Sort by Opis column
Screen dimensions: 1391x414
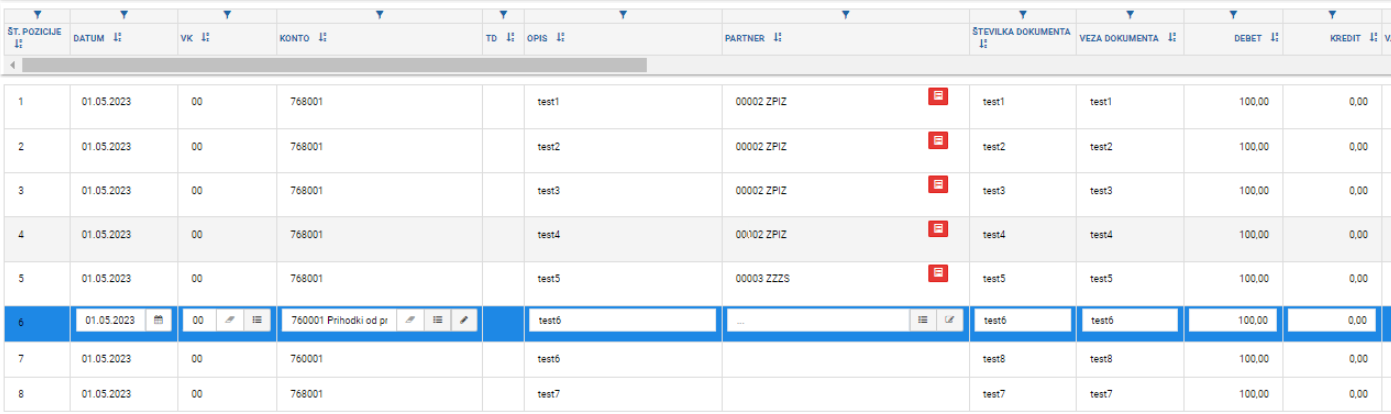[x=561, y=38]
